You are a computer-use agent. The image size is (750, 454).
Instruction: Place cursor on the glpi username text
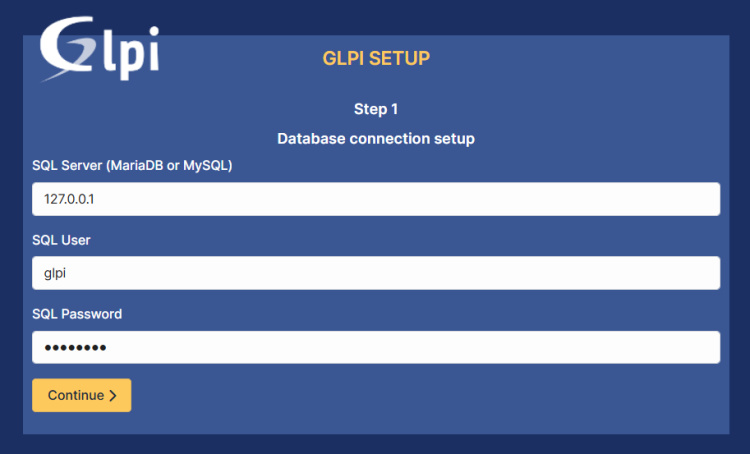54,273
